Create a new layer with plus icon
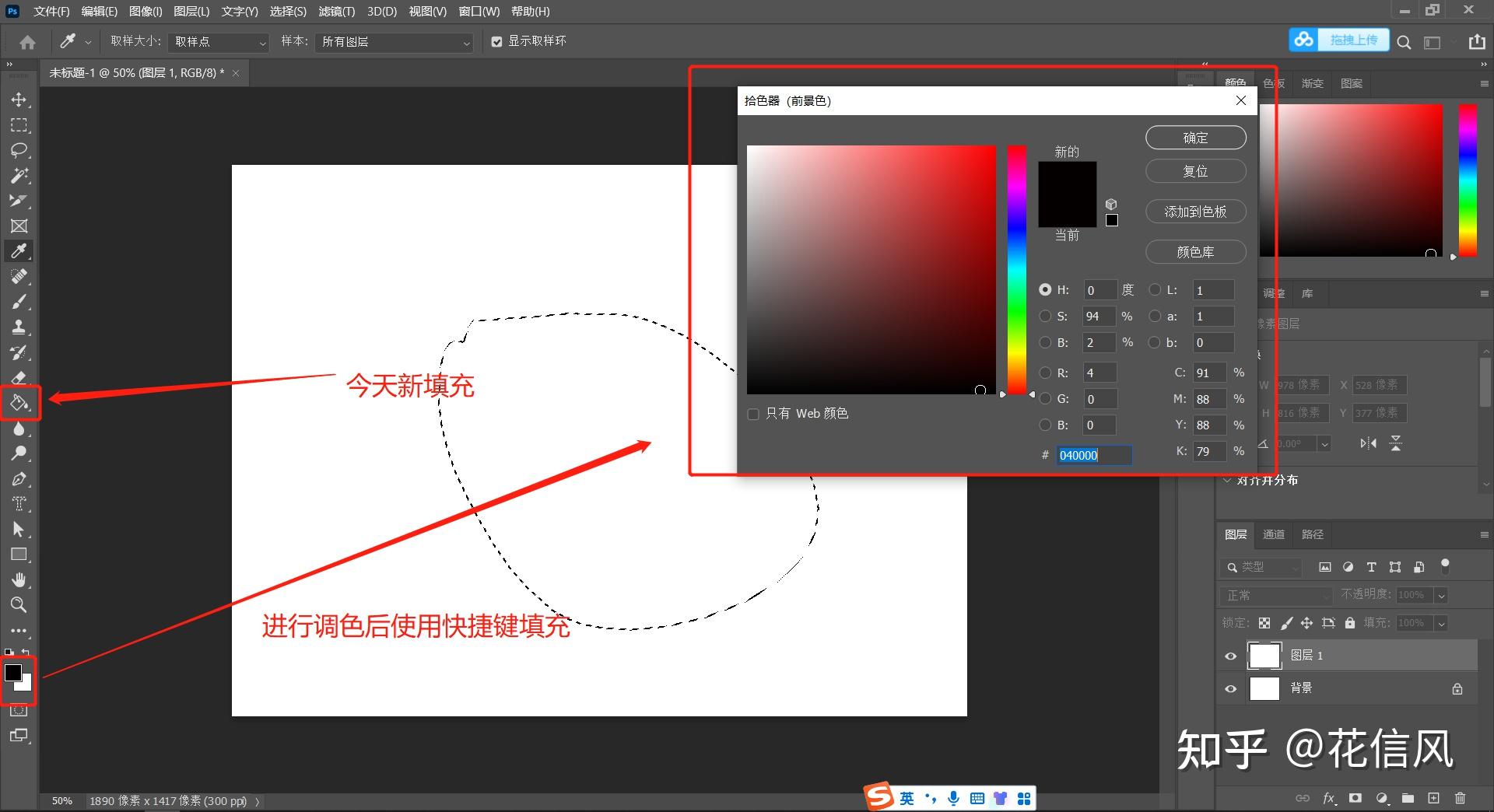Viewport: 1494px width, 812px height. pyautogui.click(x=1433, y=798)
